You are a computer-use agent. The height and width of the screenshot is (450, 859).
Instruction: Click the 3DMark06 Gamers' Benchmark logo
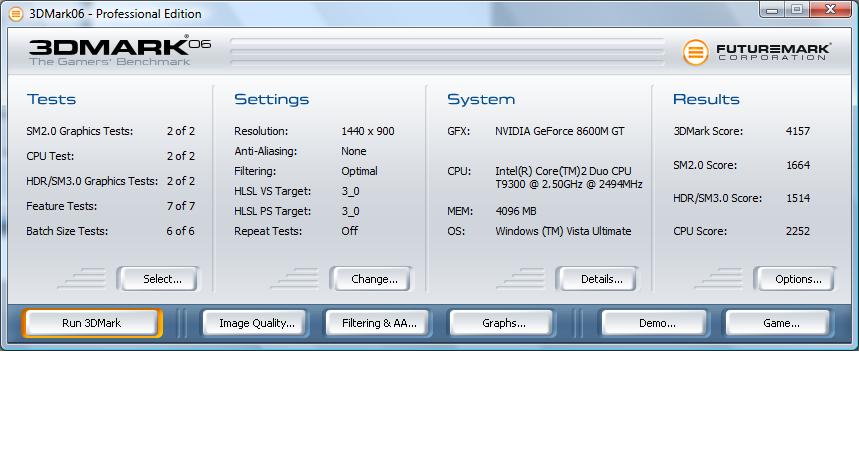(120, 52)
